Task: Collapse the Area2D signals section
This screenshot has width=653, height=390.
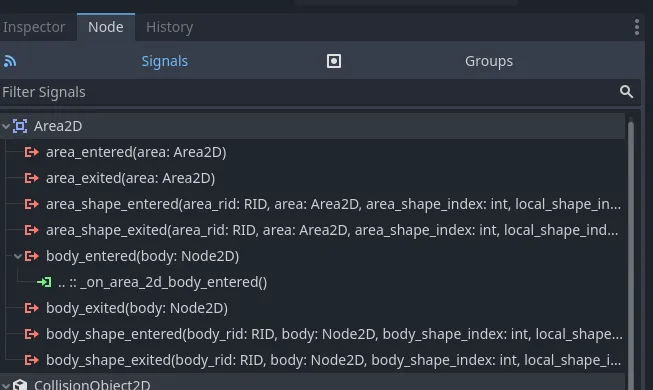Action: (x=6, y=126)
